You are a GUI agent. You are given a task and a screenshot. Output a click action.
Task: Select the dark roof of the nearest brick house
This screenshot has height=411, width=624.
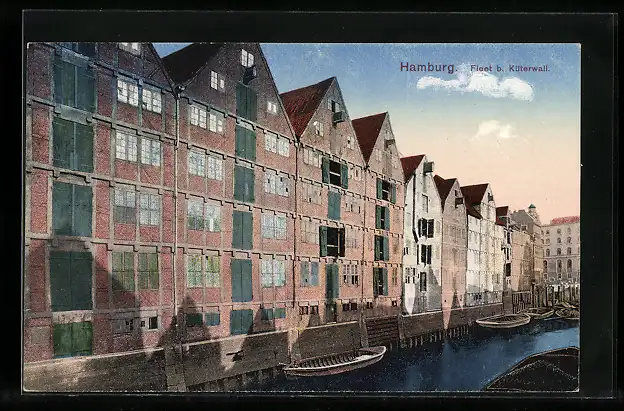point(188,61)
